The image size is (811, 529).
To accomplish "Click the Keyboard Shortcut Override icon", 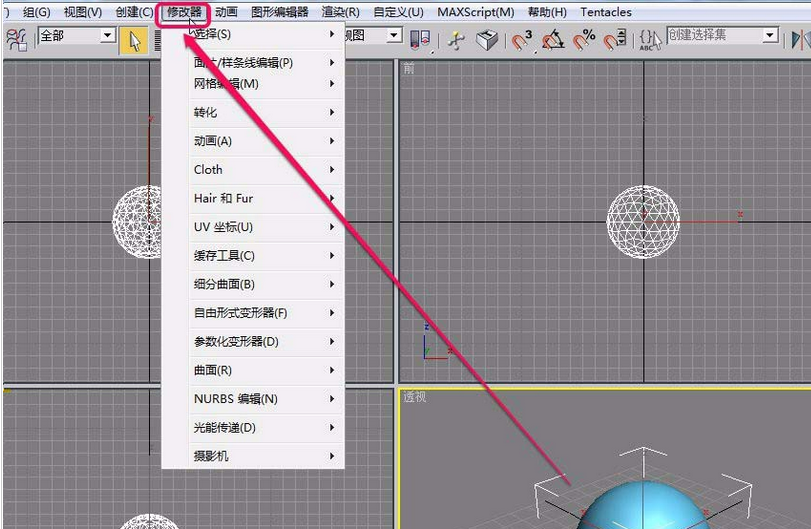I will 487,39.
